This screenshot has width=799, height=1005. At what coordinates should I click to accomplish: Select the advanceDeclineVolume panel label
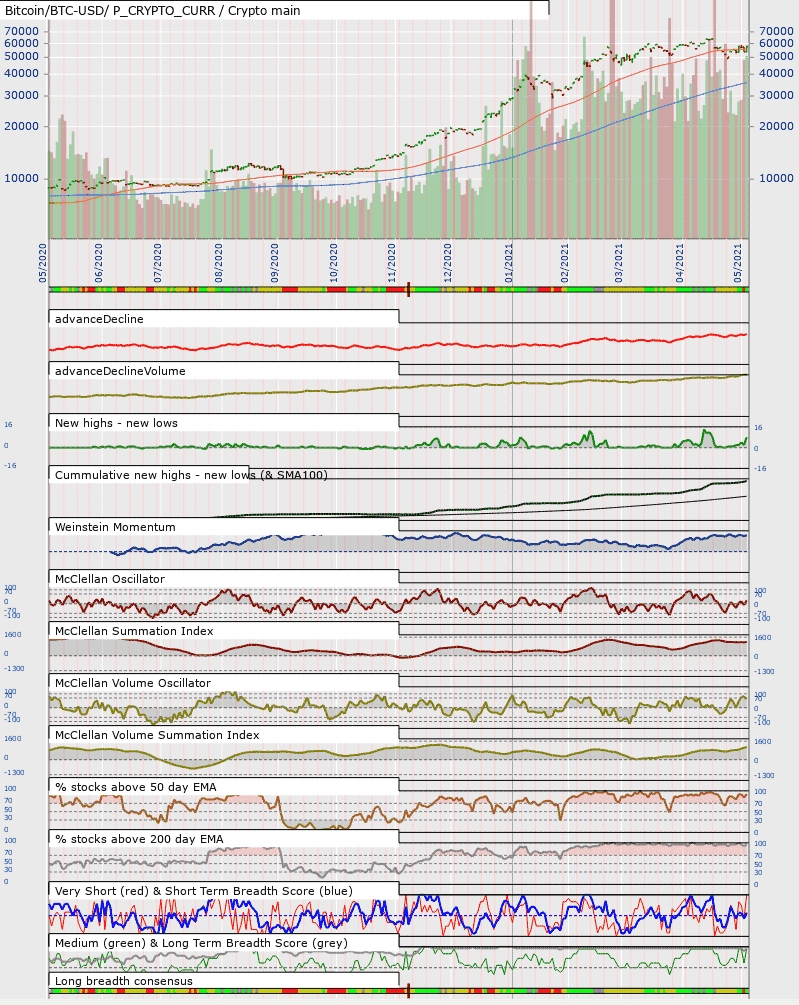[x=120, y=371]
